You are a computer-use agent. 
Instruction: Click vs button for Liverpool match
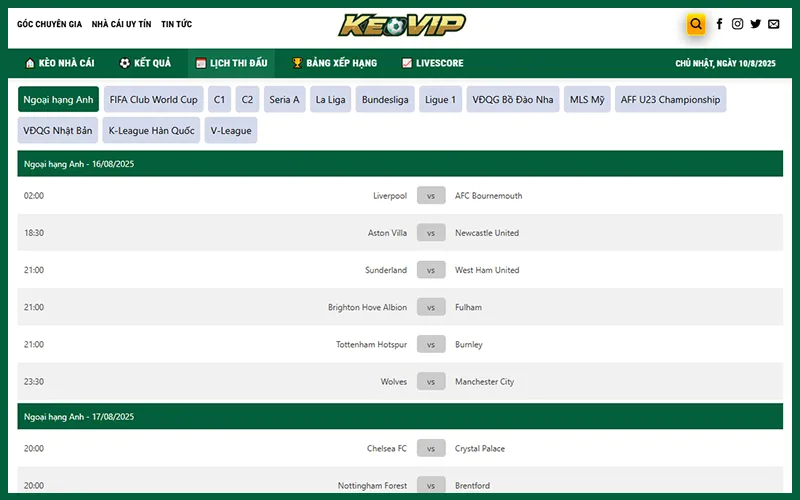[x=431, y=196]
